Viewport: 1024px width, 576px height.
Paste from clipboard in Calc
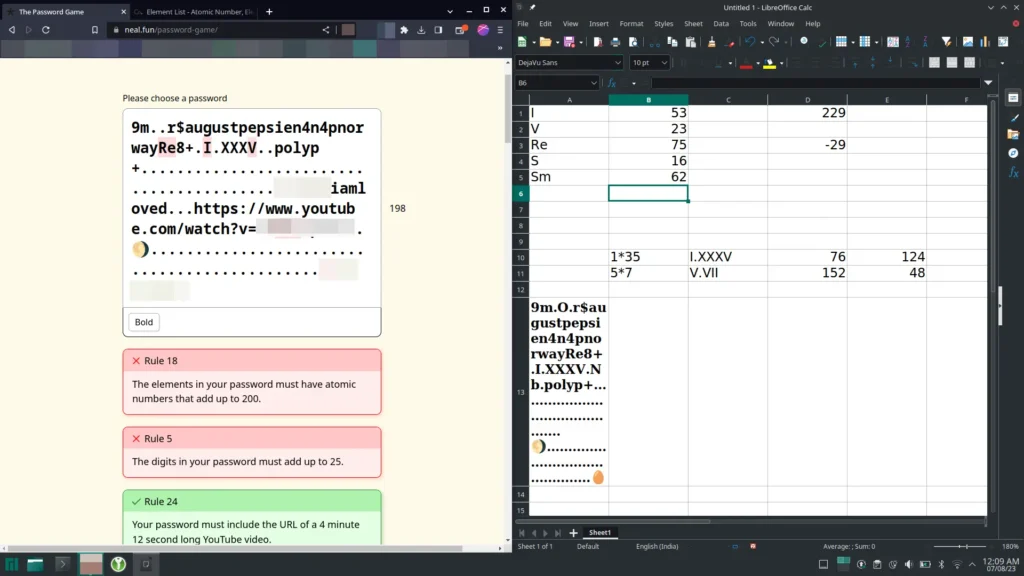pos(690,42)
